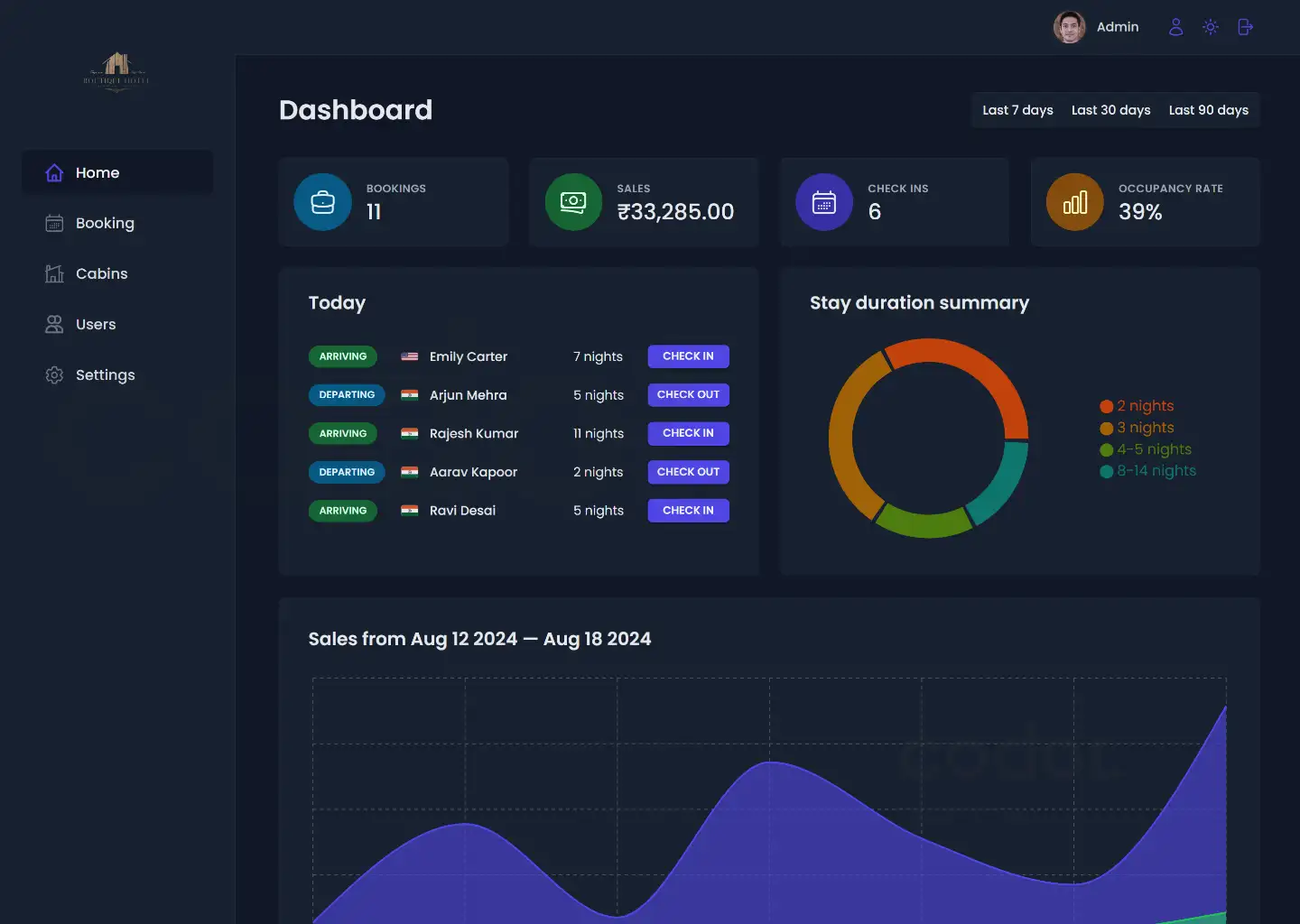Image resolution: width=1300 pixels, height=924 pixels.
Task: Toggle dark mode with the sun icon
Action: 1211,26
